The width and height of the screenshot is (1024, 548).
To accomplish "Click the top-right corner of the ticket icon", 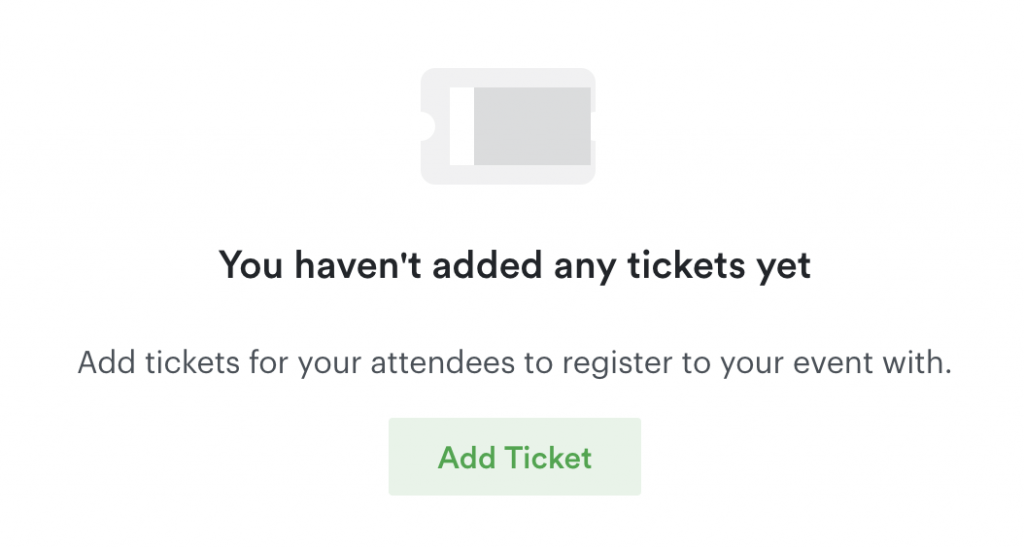I will 588,75.
